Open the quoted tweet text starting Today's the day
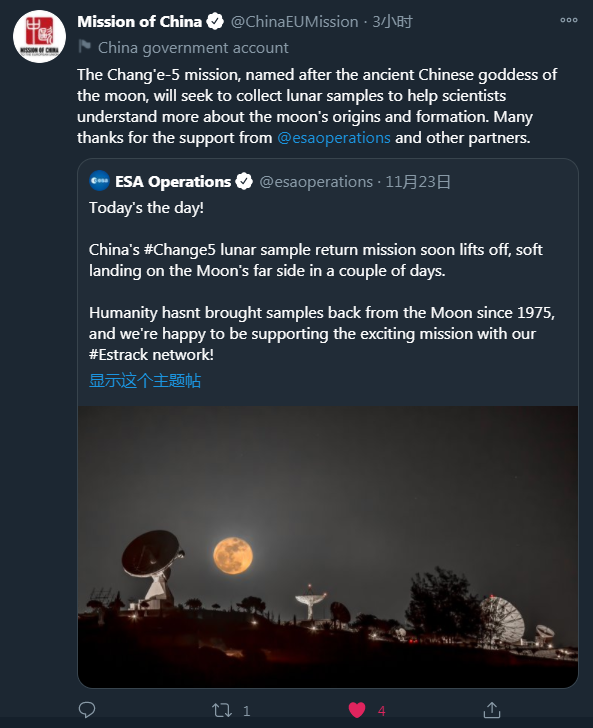Viewport: 593px width, 728px height. (322, 281)
